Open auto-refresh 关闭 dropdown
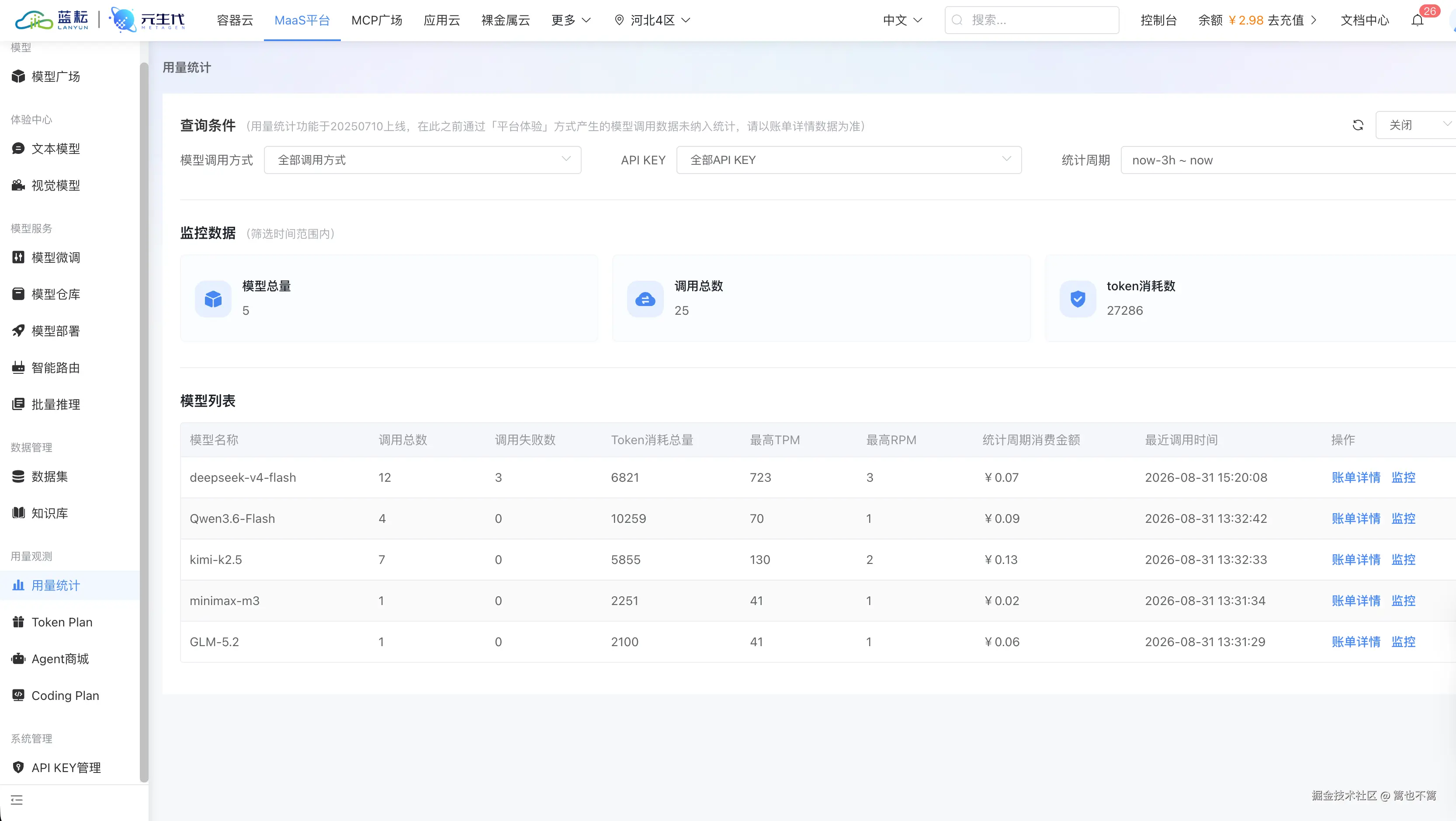This screenshot has width=1456, height=821. tap(1415, 125)
